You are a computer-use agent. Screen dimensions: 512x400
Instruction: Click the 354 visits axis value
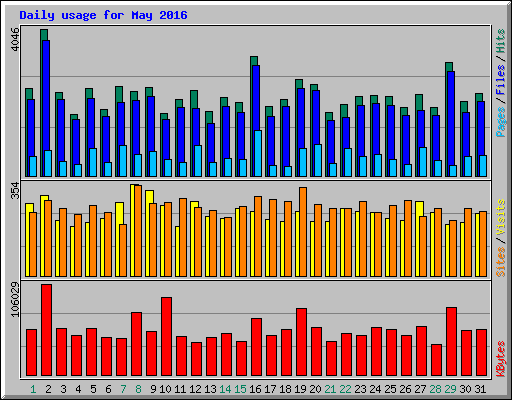tap(15, 190)
